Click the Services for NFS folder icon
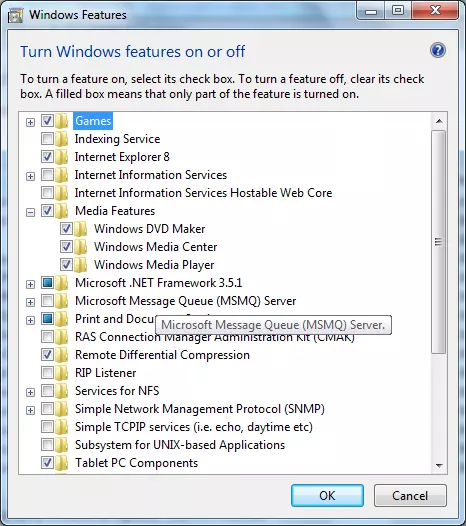The width and height of the screenshot is (466, 526). point(61,391)
